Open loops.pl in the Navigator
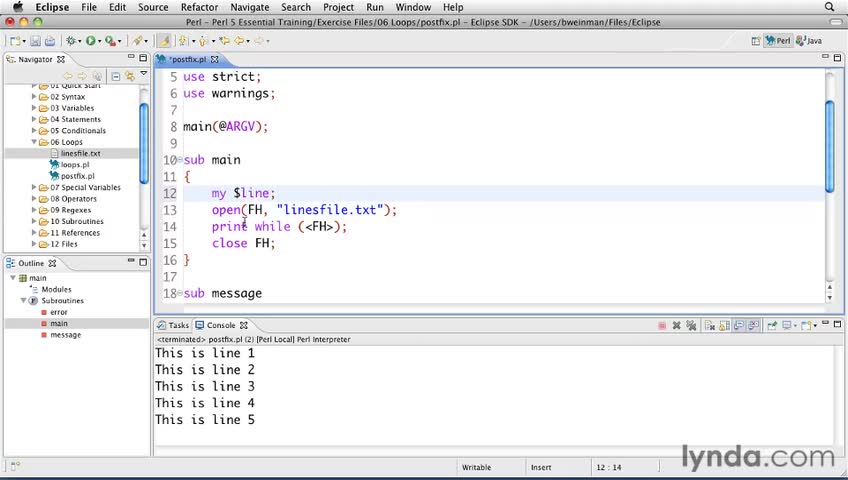 (75, 165)
